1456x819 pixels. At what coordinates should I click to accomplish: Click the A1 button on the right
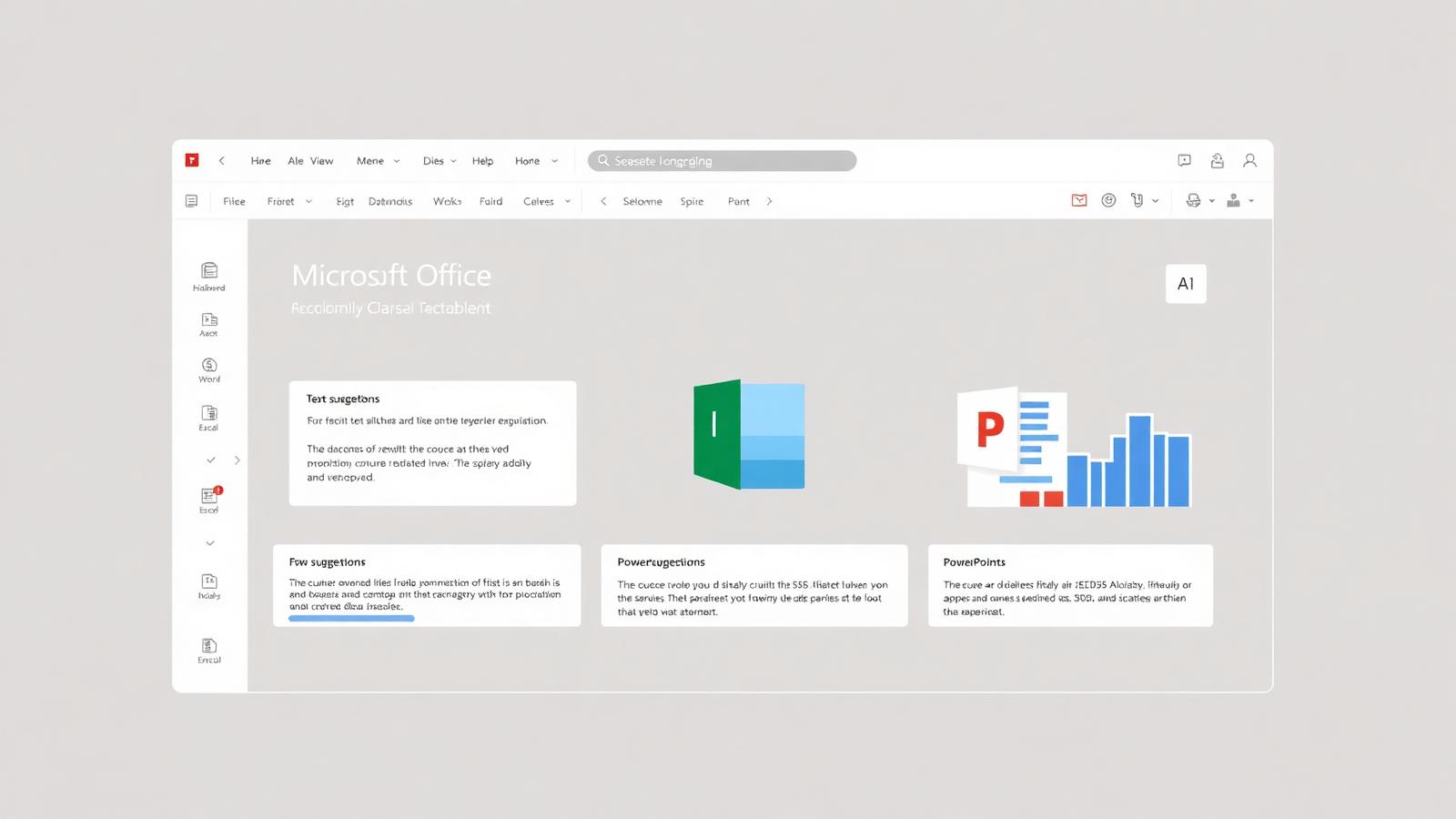pyautogui.click(x=1186, y=284)
